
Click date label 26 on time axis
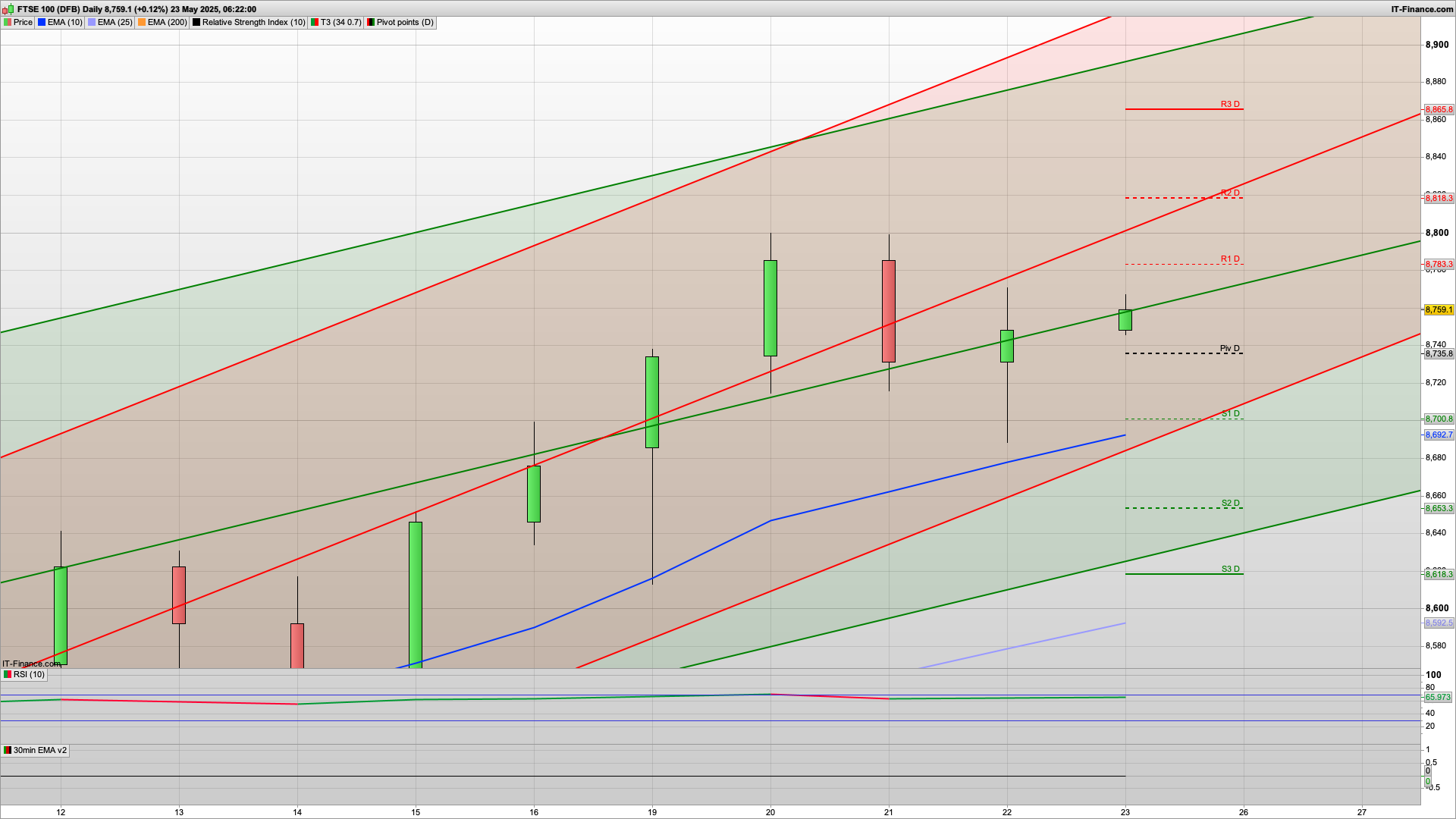[1244, 812]
